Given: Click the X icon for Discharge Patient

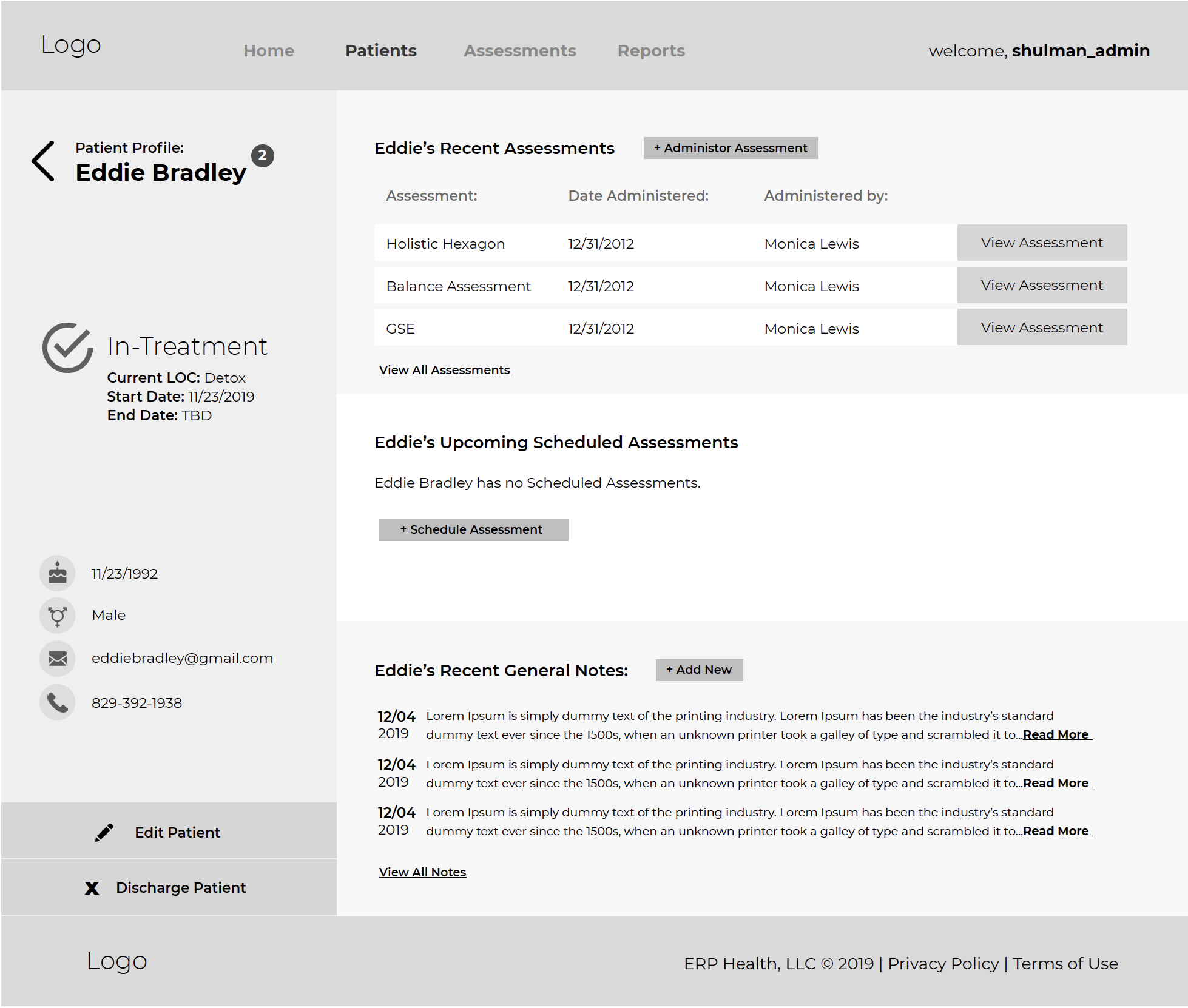Looking at the screenshot, I should pyautogui.click(x=92, y=889).
